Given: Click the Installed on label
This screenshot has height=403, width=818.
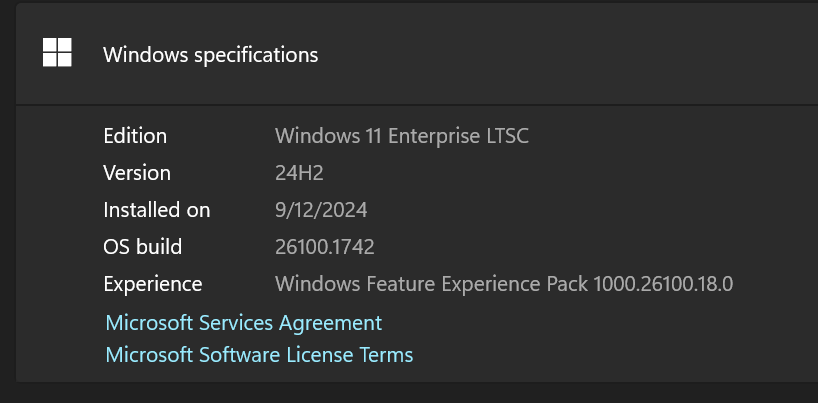Looking at the screenshot, I should (x=157, y=210).
